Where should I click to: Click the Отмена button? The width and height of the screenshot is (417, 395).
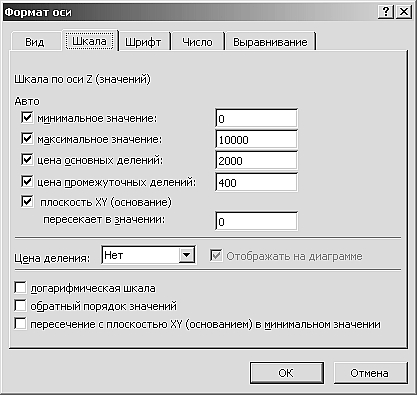(x=370, y=373)
